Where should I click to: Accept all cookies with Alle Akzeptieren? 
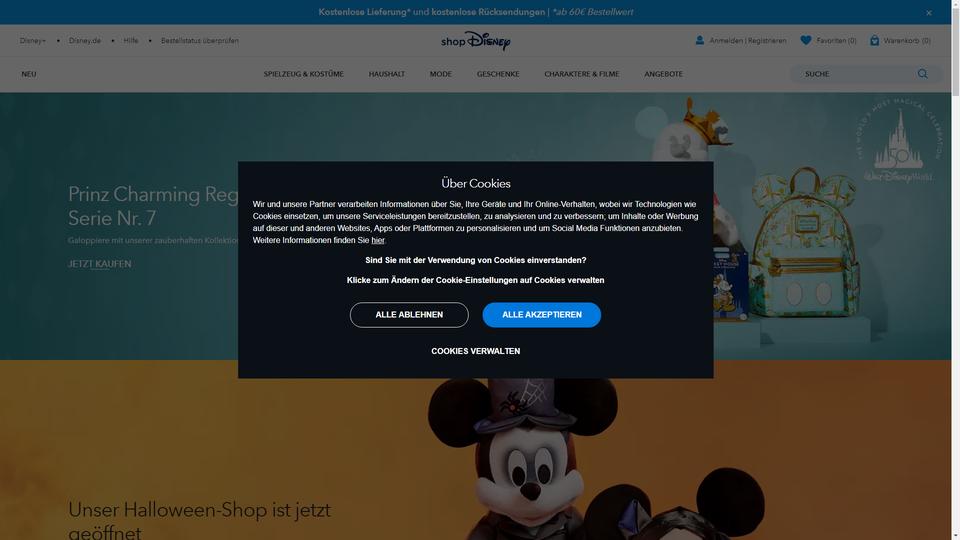click(x=542, y=315)
